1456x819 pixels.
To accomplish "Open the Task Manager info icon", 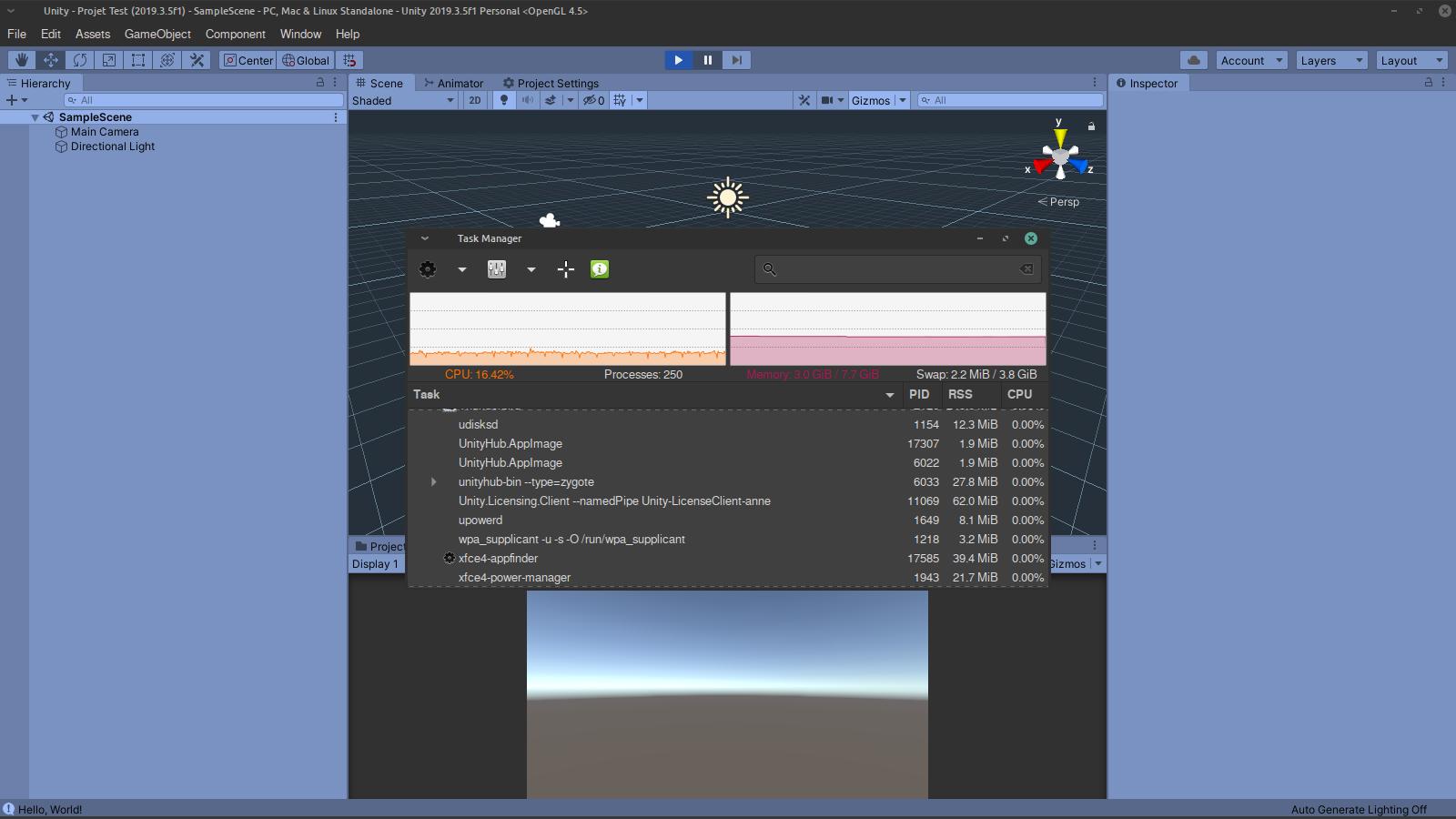I will tap(600, 269).
